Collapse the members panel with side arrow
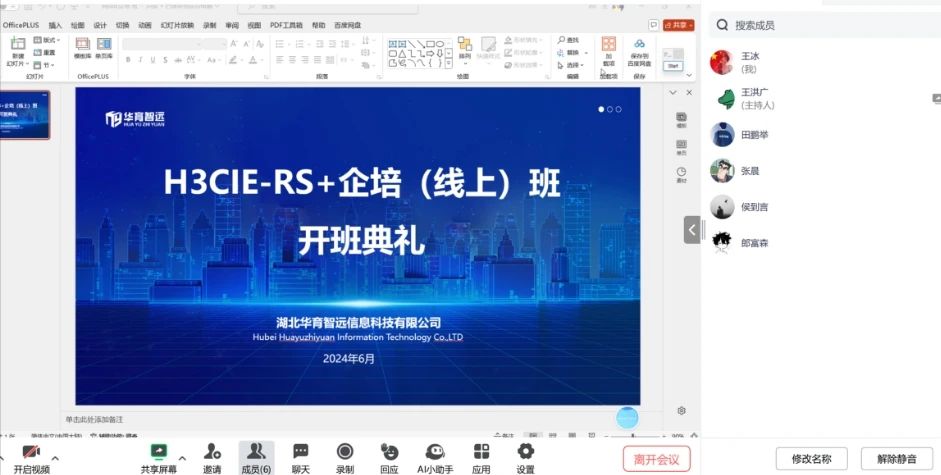The image size is (941, 475). pyautogui.click(x=692, y=229)
